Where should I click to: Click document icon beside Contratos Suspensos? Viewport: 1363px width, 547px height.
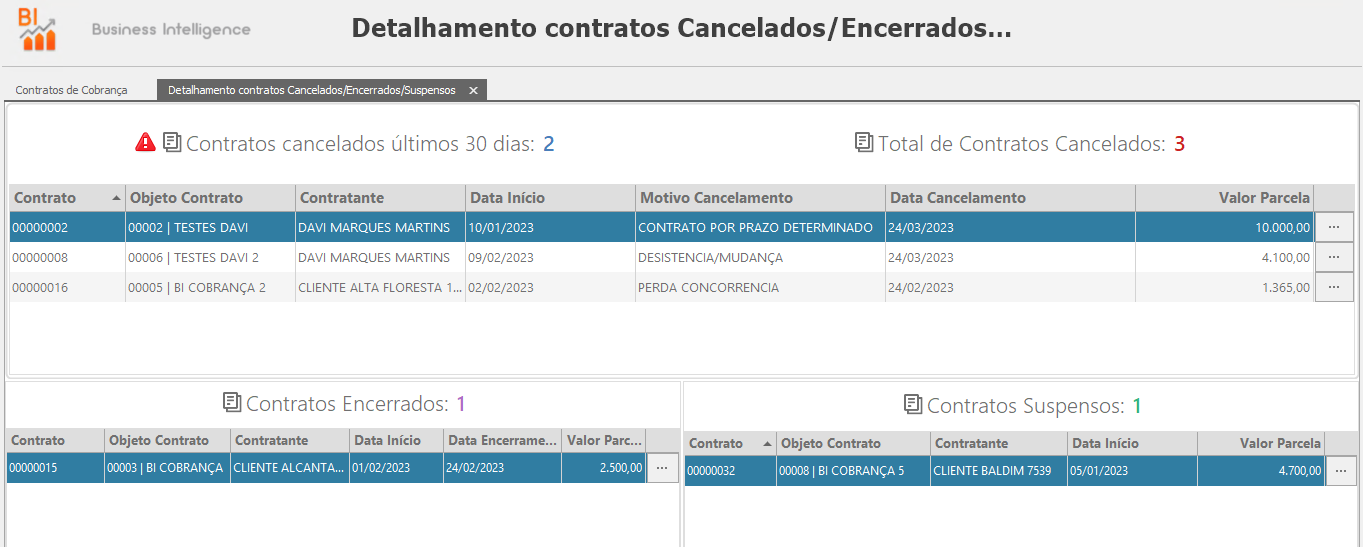click(912, 404)
